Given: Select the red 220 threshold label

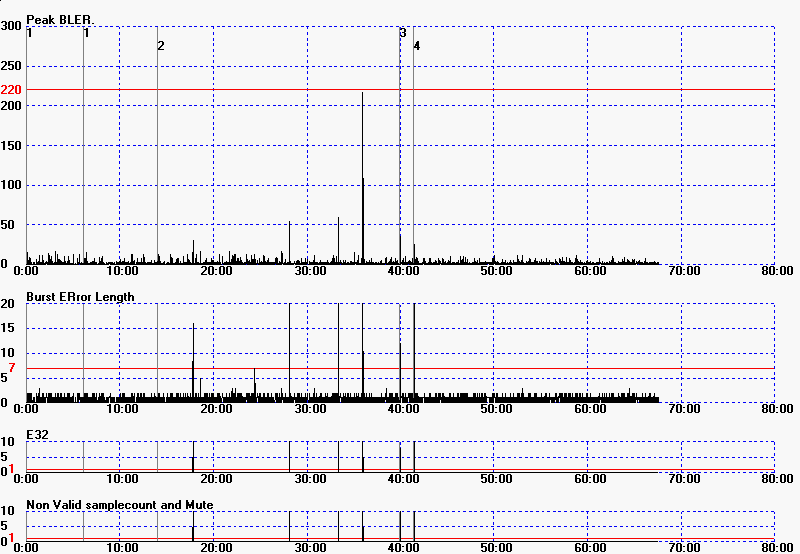Looking at the screenshot, I should pyautogui.click(x=11, y=90).
